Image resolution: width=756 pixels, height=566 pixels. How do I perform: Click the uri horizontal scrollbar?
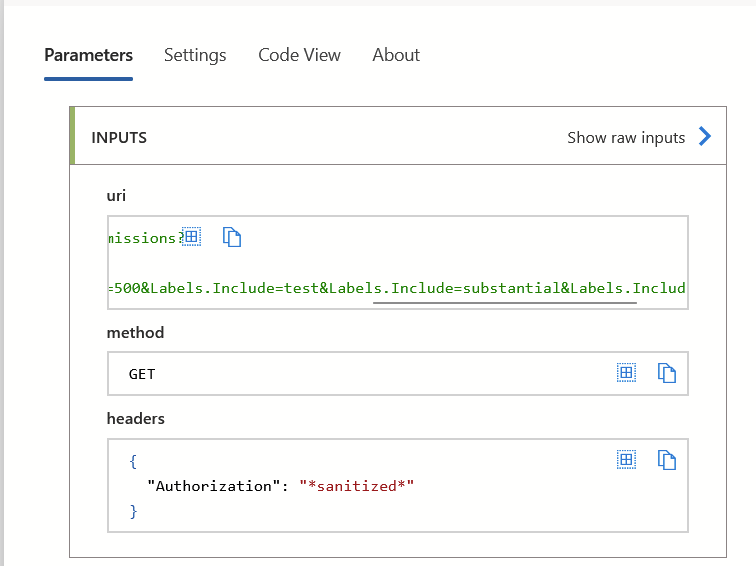pos(504,301)
